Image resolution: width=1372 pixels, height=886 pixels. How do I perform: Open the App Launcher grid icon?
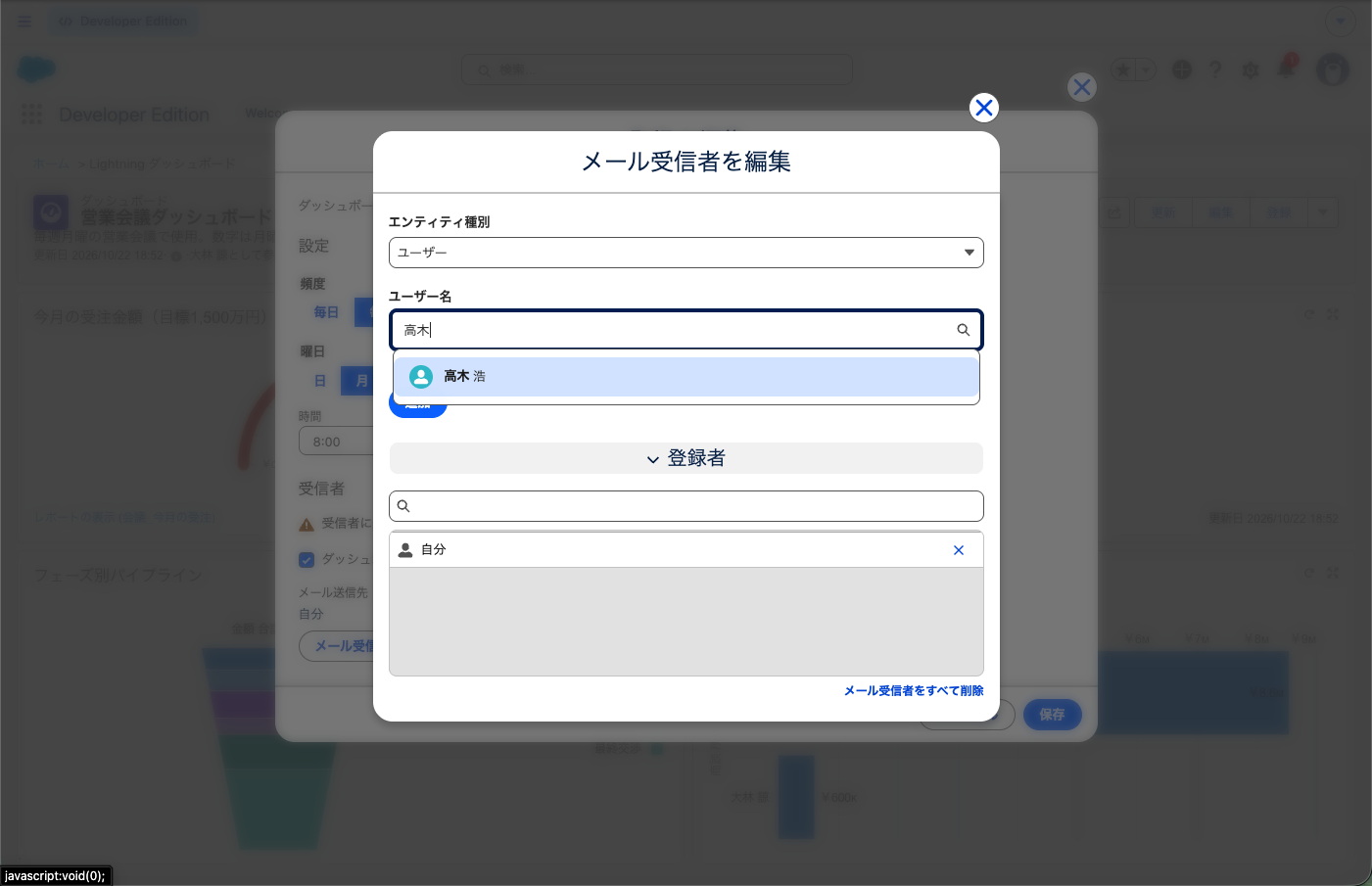coord(31,115)
